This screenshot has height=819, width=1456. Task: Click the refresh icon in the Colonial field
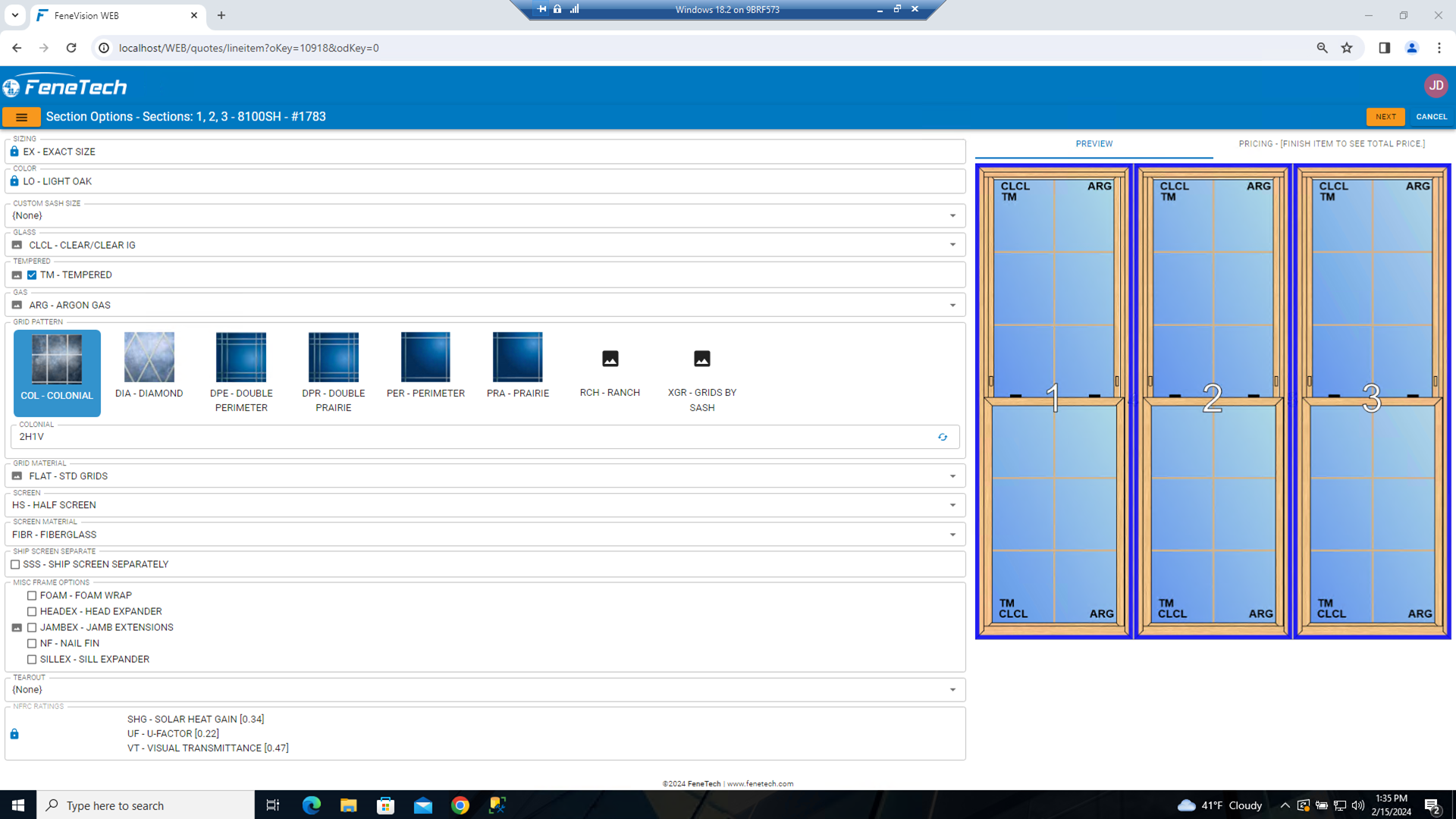[943, 438]
